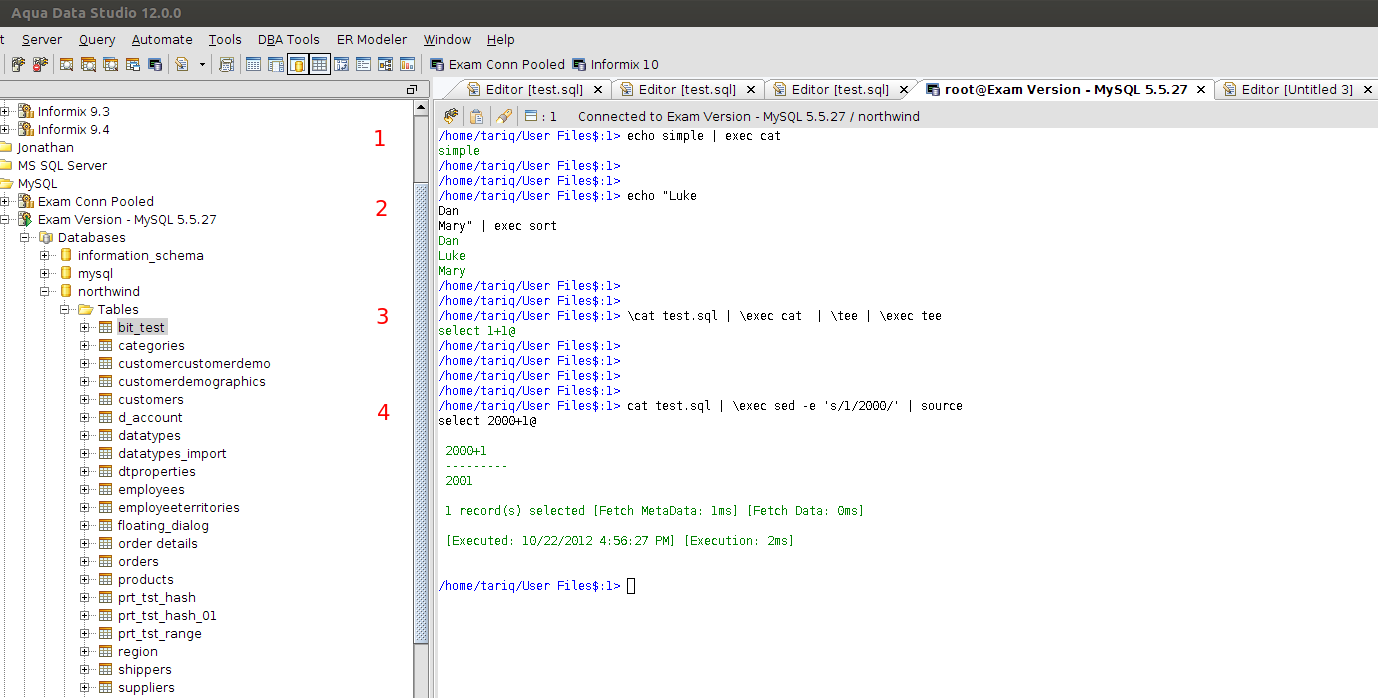
Task: Select the customers table in tree
Action: pyautogui.click(x=151, y=399)
